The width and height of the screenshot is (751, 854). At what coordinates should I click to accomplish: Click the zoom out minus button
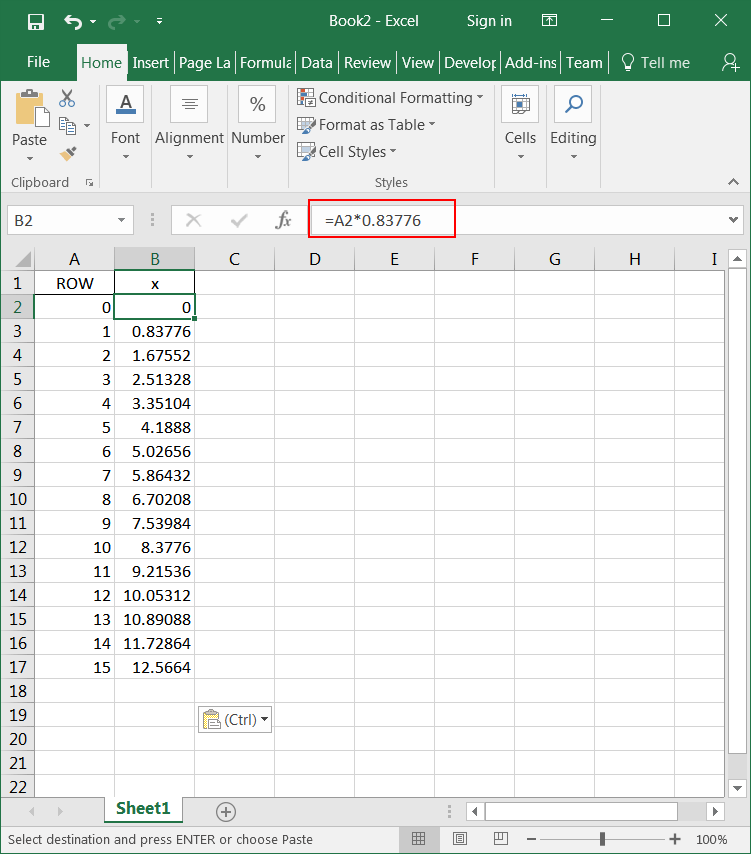tap(532, 839)
